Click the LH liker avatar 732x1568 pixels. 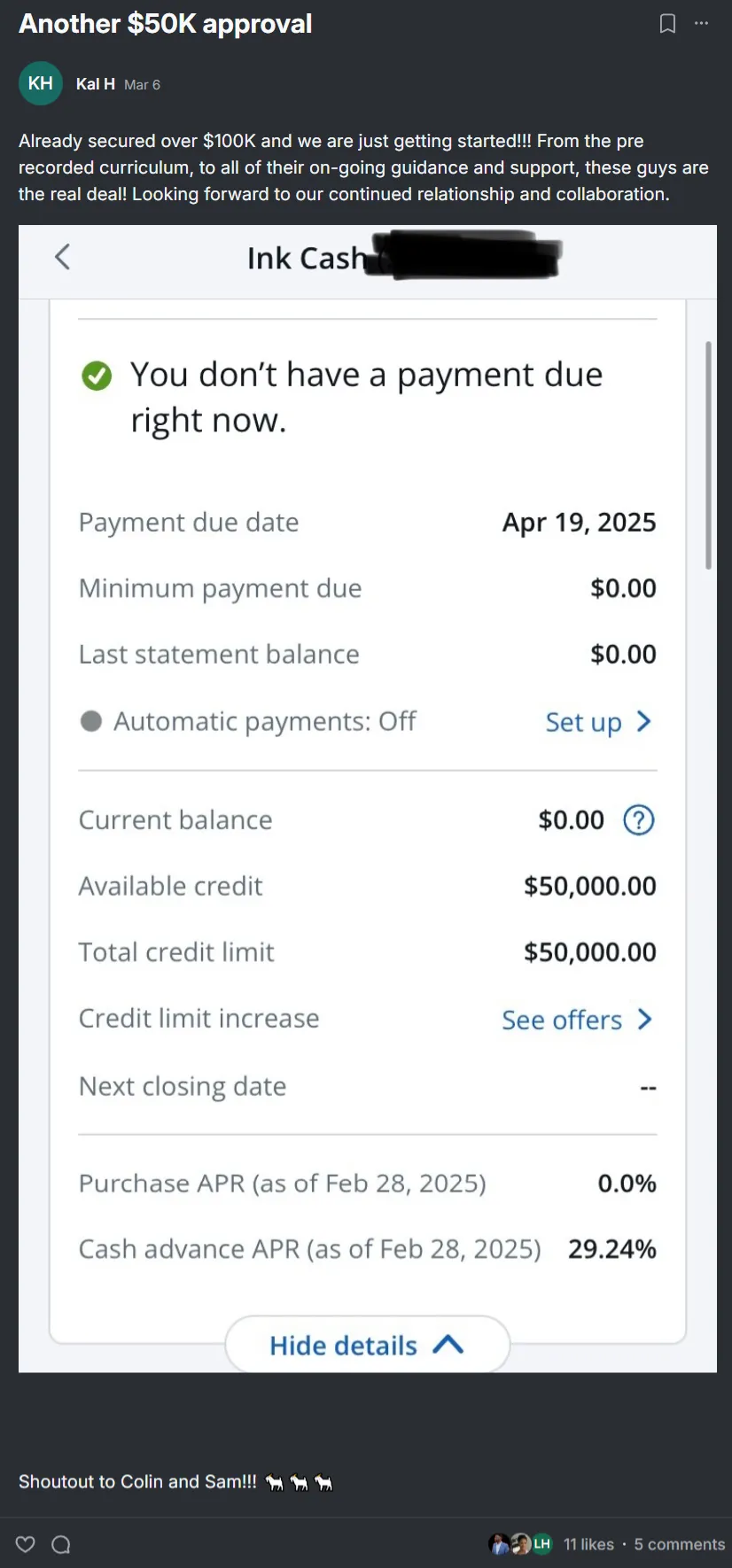click(x=541, y=1544)
